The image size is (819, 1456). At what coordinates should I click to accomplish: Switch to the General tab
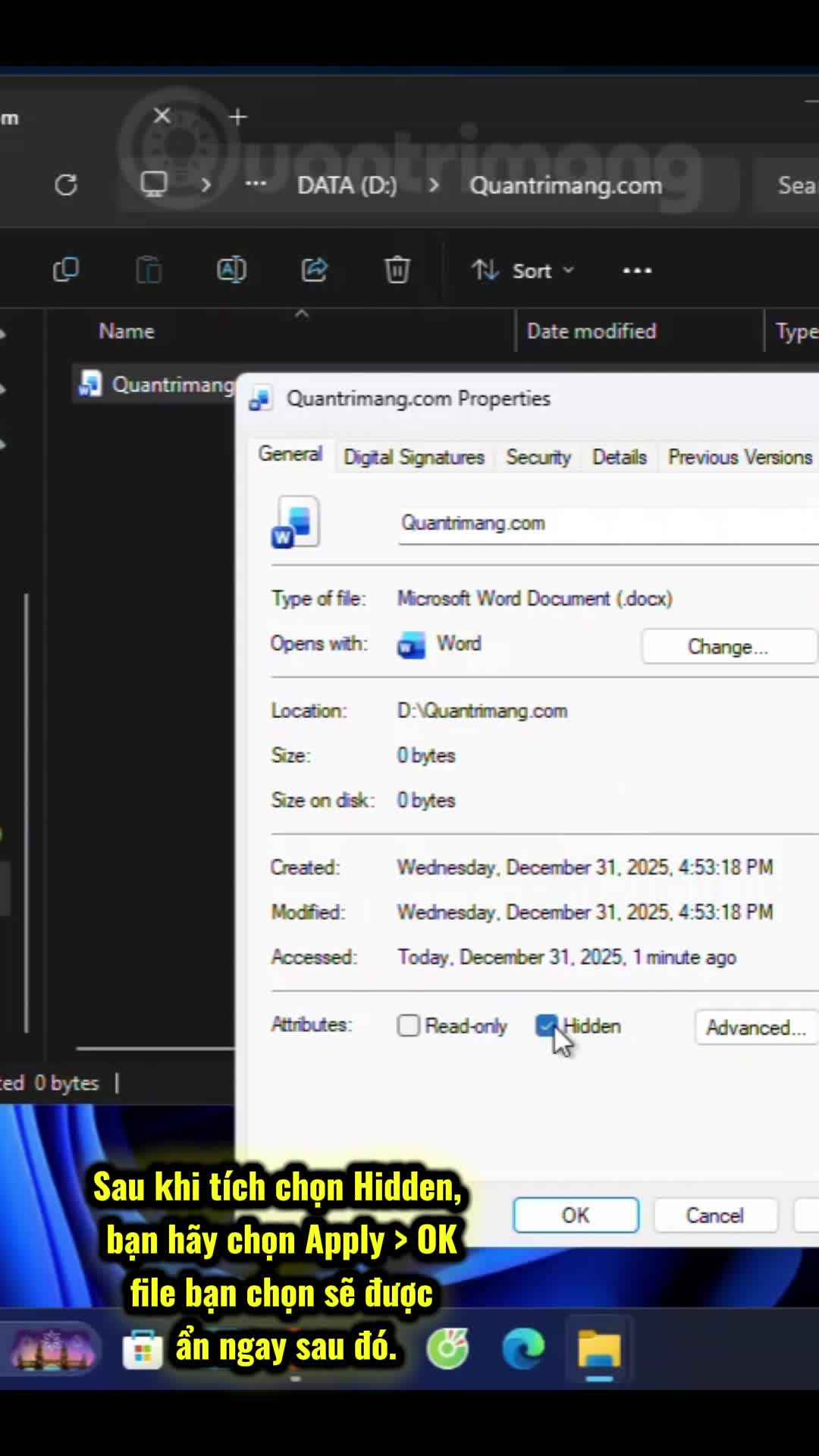(x=290, y=454)
